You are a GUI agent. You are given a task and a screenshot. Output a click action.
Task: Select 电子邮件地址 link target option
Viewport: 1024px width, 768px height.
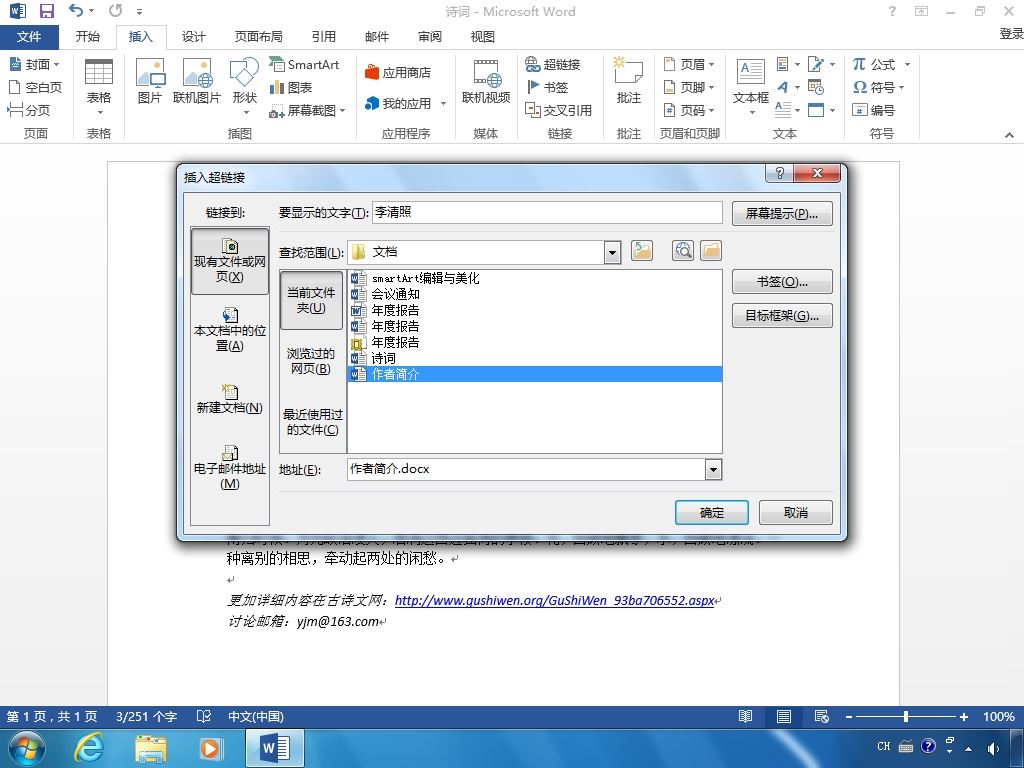pyautogui.click(x=230, y=468)
